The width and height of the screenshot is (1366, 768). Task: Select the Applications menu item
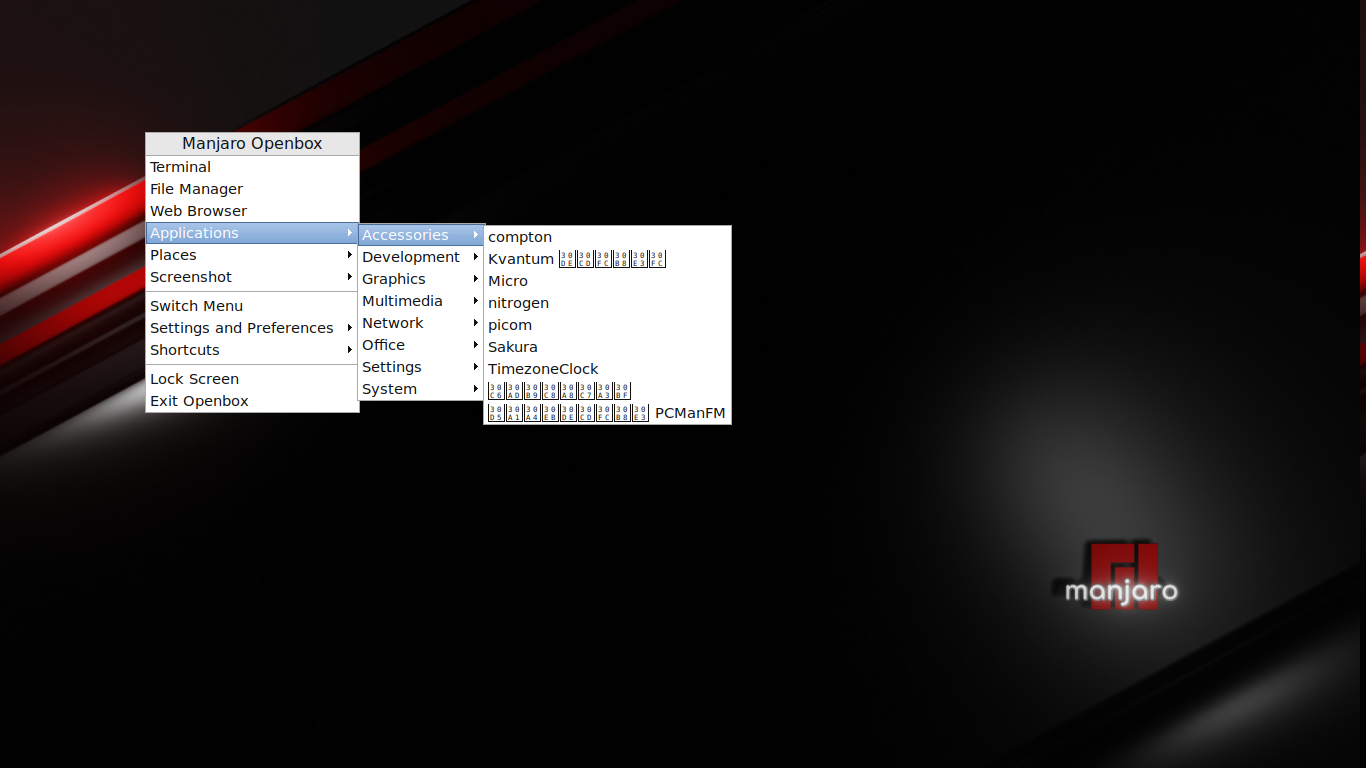(x=252, y=233)
